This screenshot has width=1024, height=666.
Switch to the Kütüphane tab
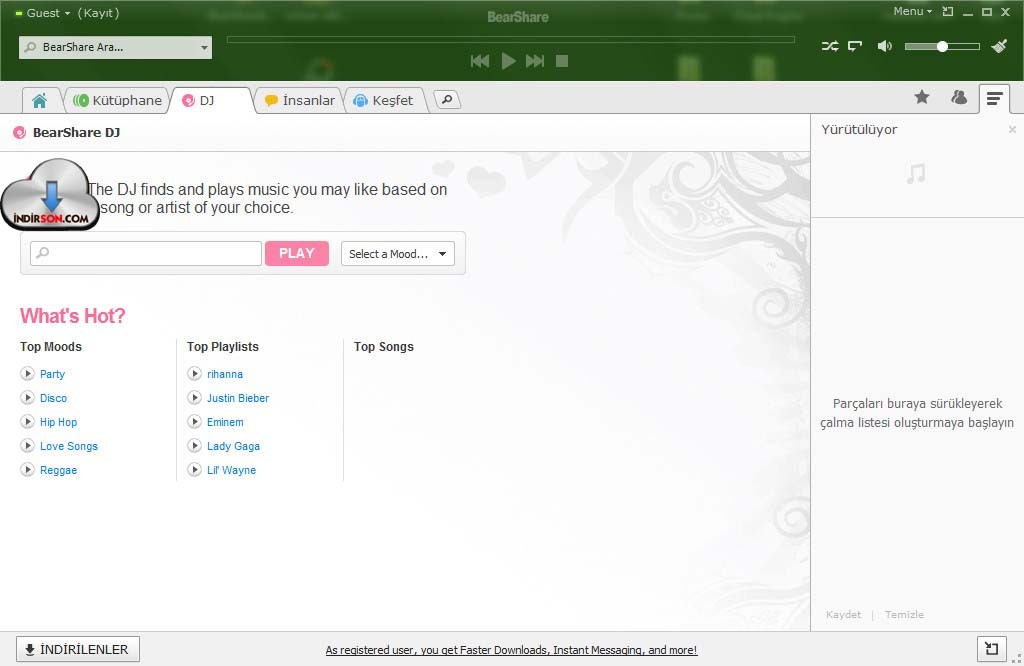[x=118, y=101]
